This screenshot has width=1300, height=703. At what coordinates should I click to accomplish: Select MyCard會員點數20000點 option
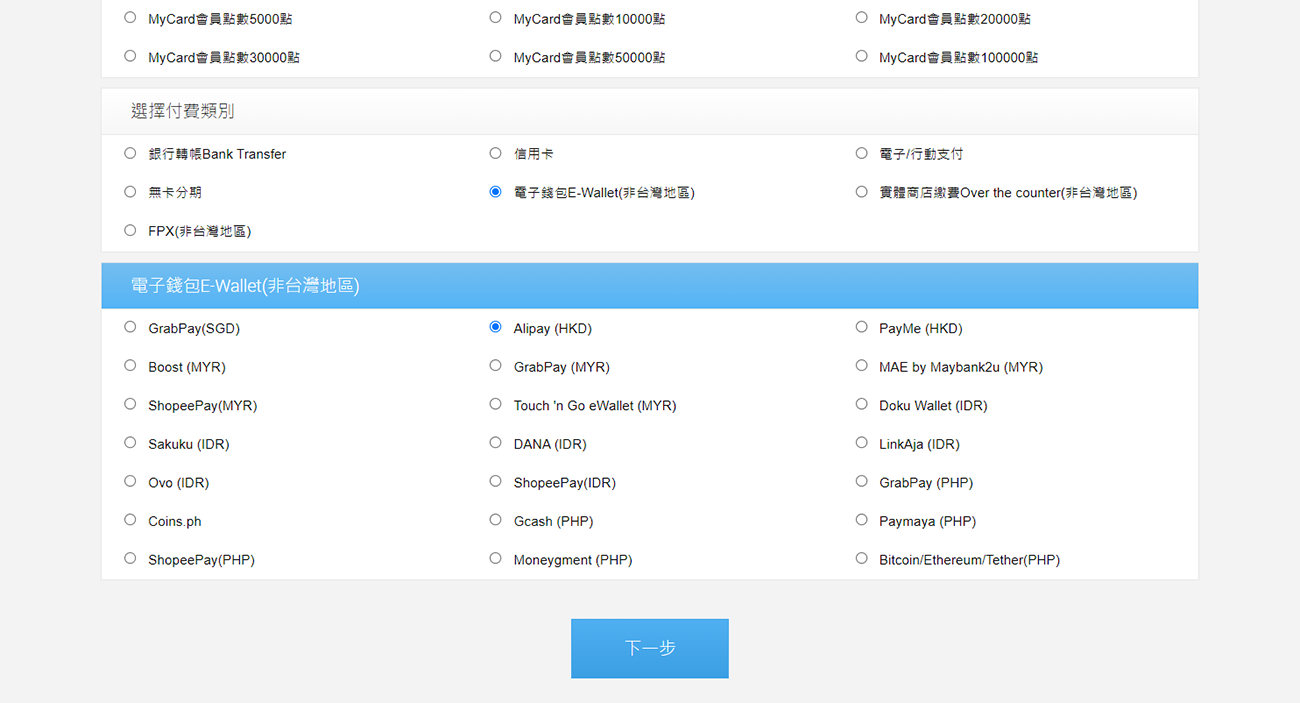tap(861, 18)
